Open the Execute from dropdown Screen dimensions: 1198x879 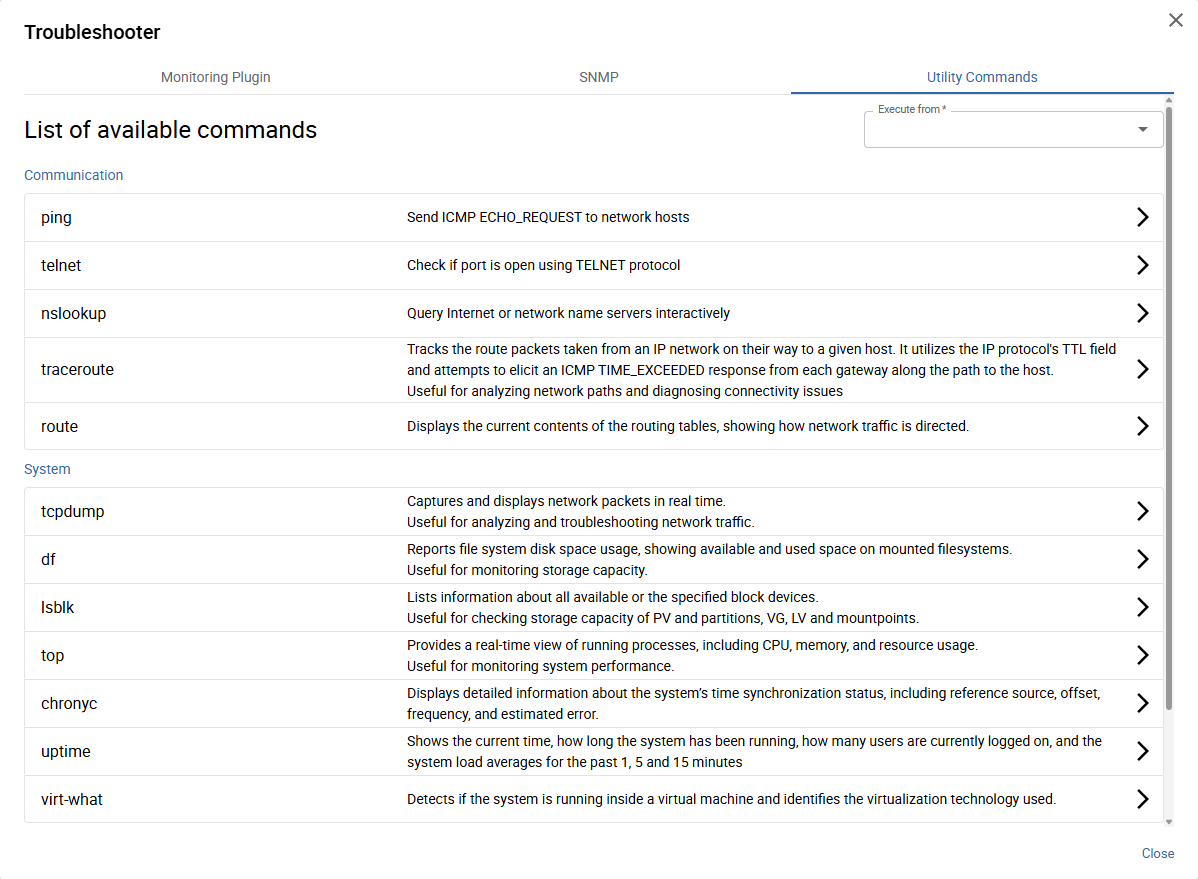(1013, 130)
